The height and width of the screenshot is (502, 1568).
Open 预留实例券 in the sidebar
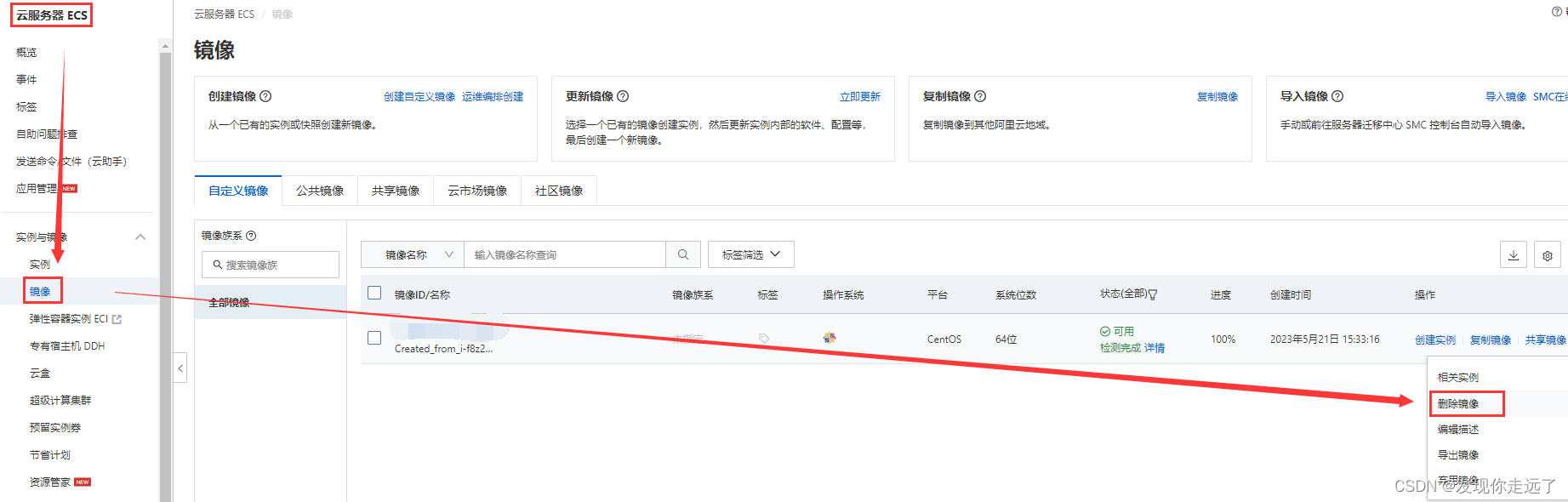pos(55,427)
